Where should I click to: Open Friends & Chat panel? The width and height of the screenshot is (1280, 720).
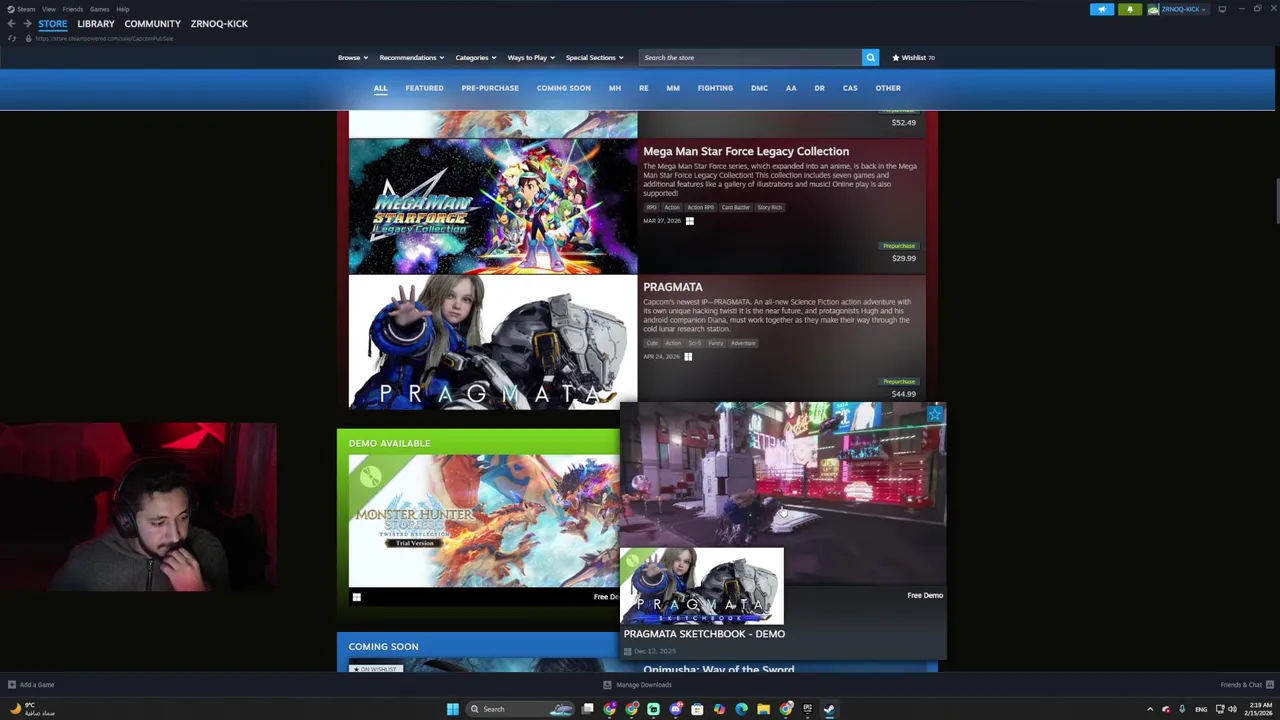coord(1247,685)
